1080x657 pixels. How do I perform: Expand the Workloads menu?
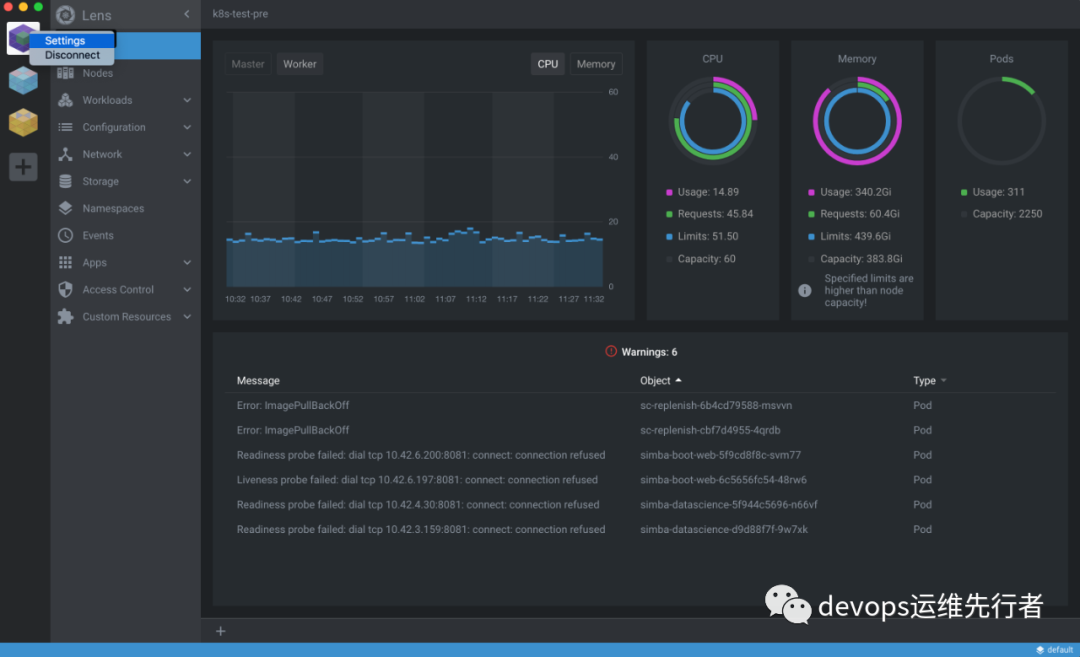pyautogui.click(x=187, y=100)
